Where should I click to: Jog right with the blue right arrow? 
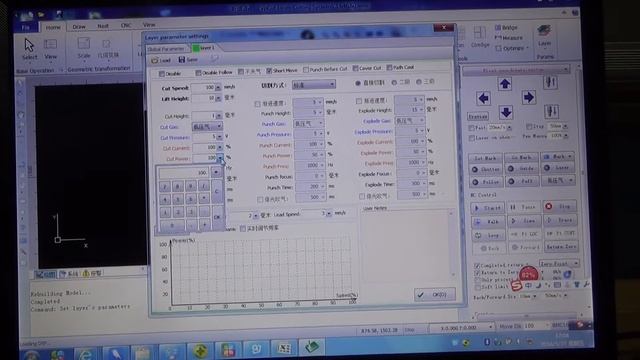tap(529, 97)
